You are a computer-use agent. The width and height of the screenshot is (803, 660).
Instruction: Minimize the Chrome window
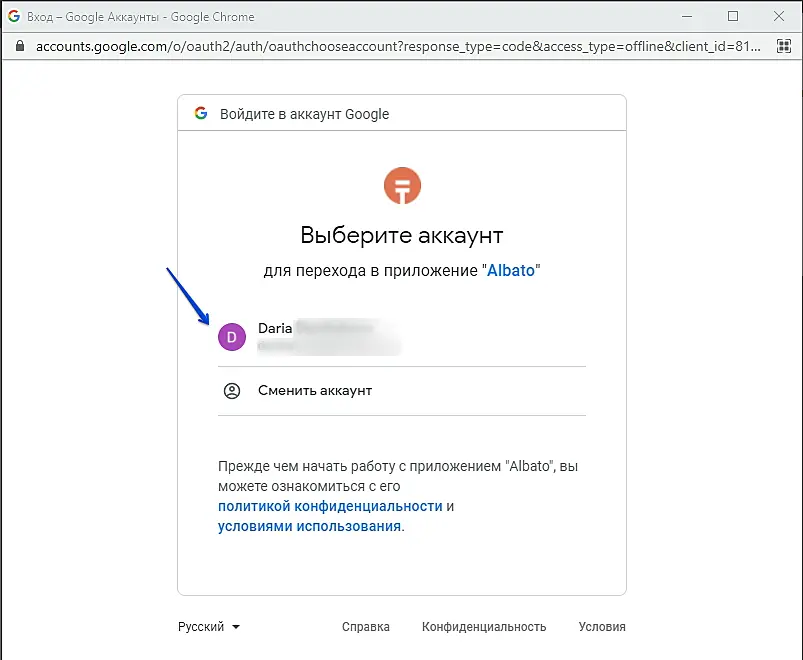click(687, 16)
